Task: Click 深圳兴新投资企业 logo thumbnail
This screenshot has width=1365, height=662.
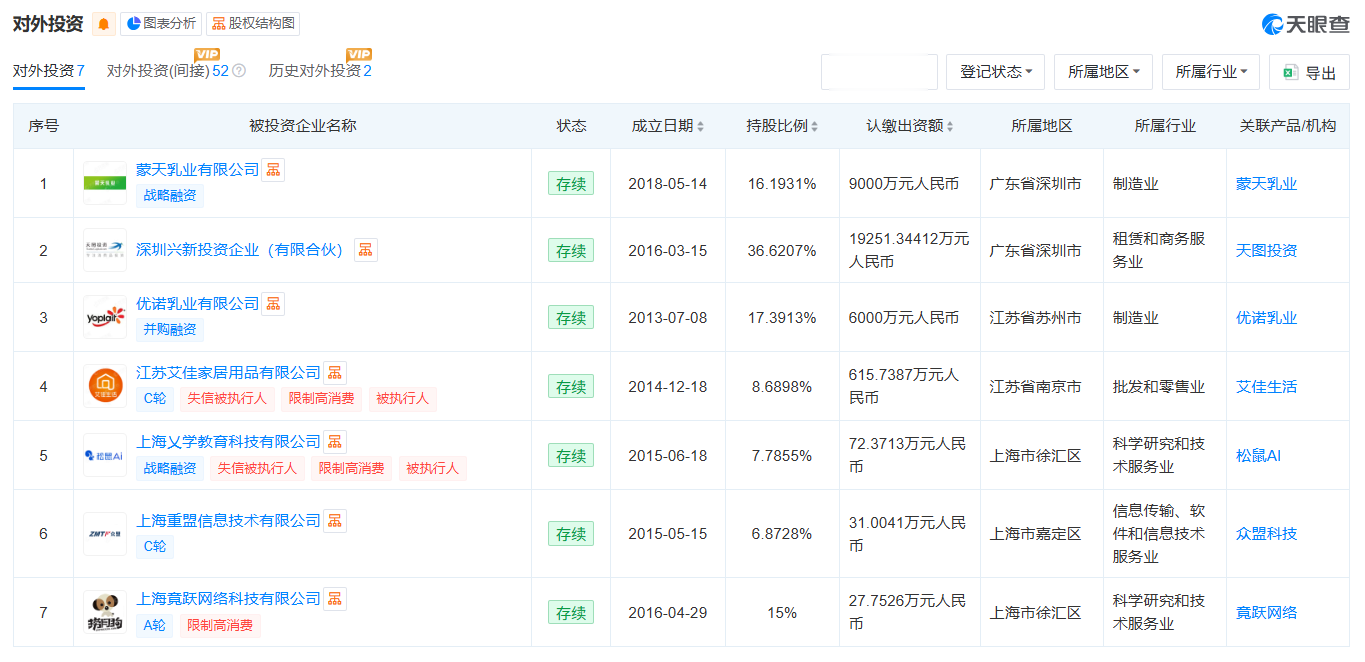Action: click(105, 250)
